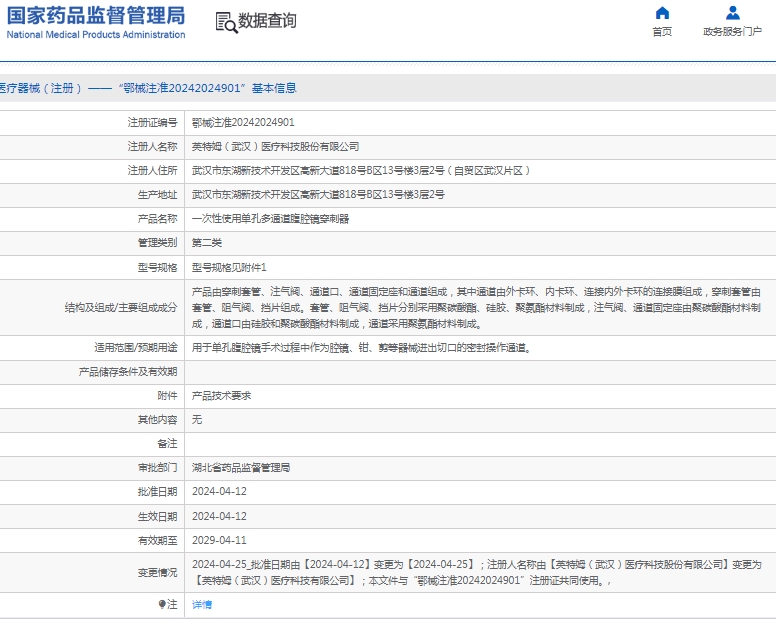Click the 生效日期 value 2024-04-12

coord(219,516)
